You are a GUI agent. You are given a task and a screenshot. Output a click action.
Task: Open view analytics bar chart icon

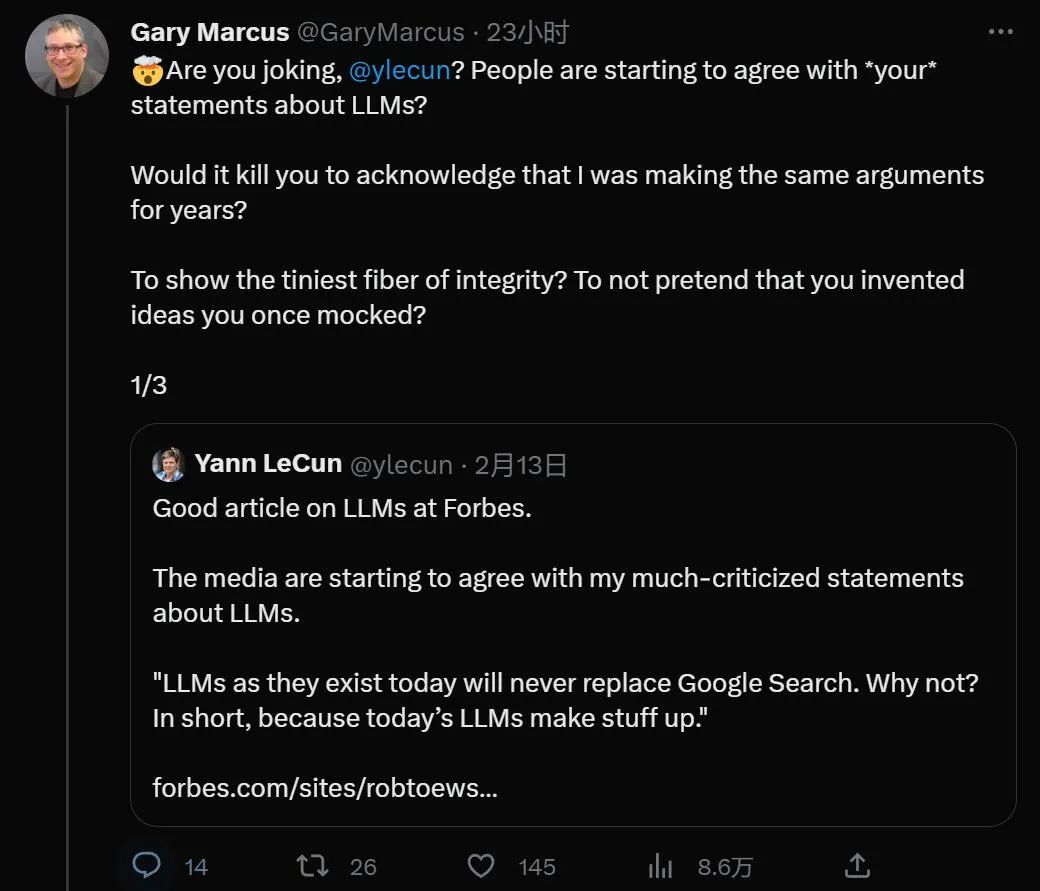[661, 865]
